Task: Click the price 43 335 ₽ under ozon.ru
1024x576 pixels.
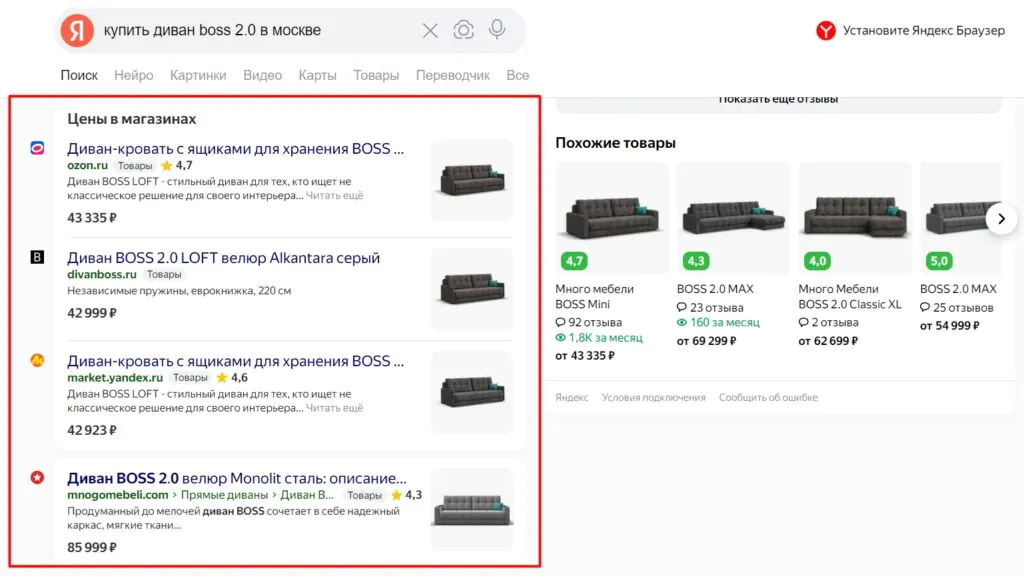Action: (x=92, y=217)
